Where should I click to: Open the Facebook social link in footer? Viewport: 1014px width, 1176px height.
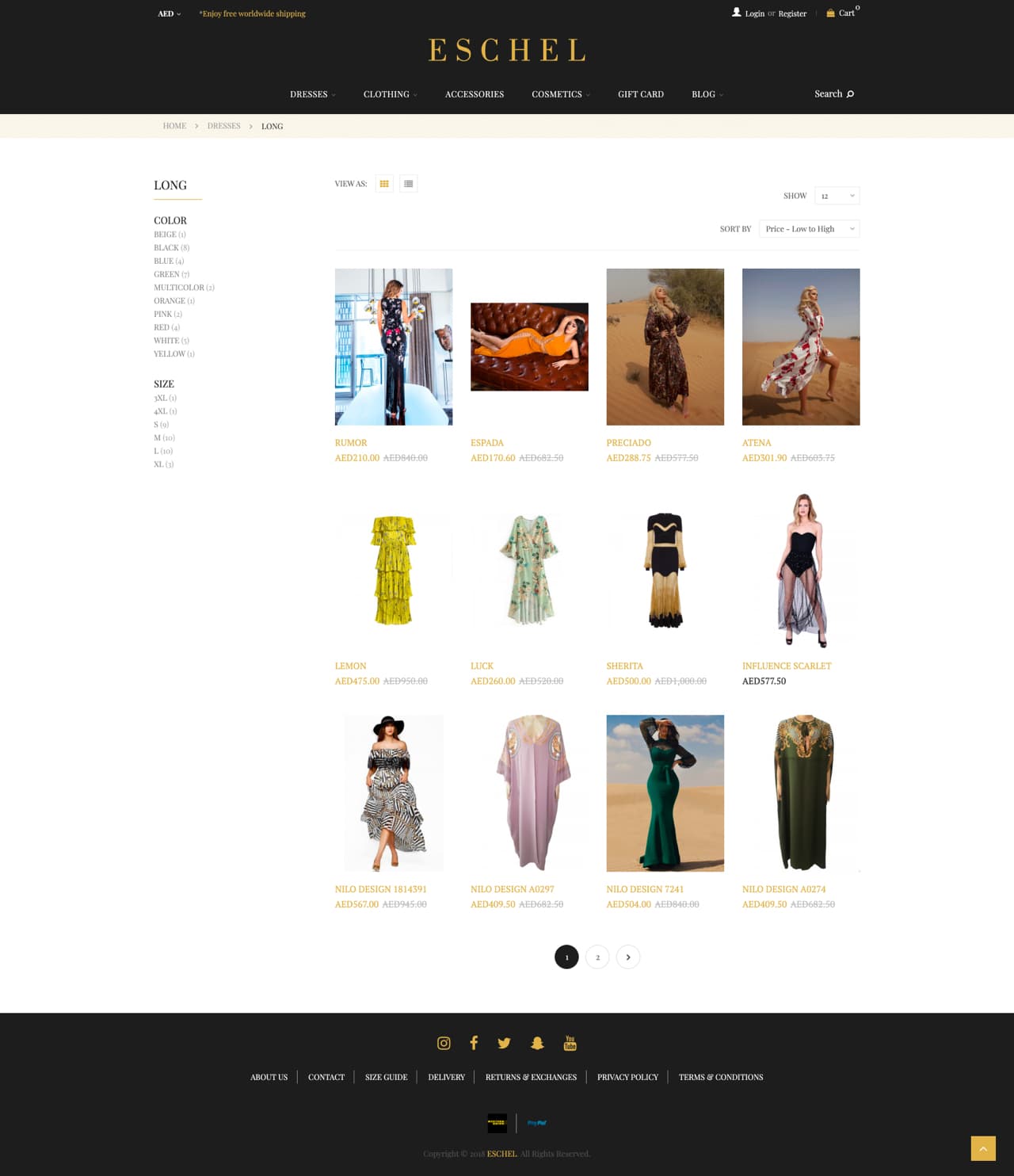474,1043
